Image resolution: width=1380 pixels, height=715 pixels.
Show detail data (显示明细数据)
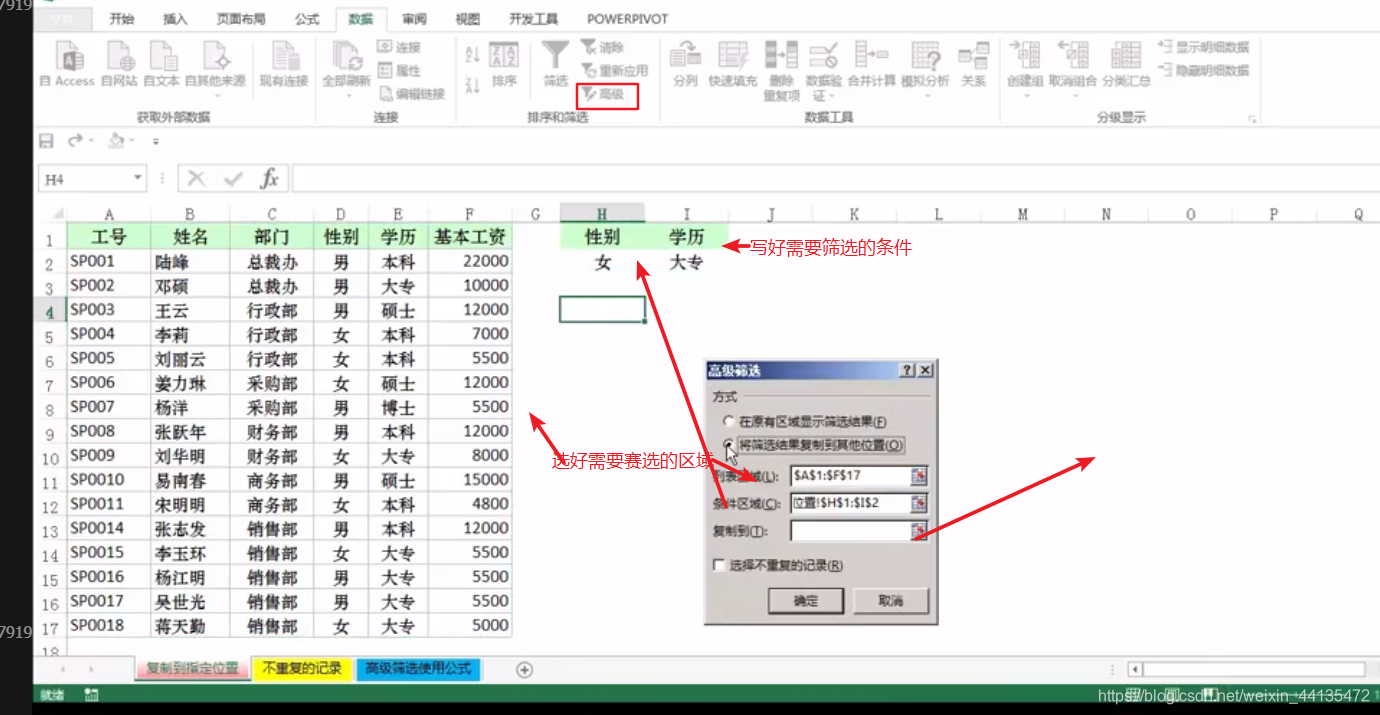coord(1204,47)
